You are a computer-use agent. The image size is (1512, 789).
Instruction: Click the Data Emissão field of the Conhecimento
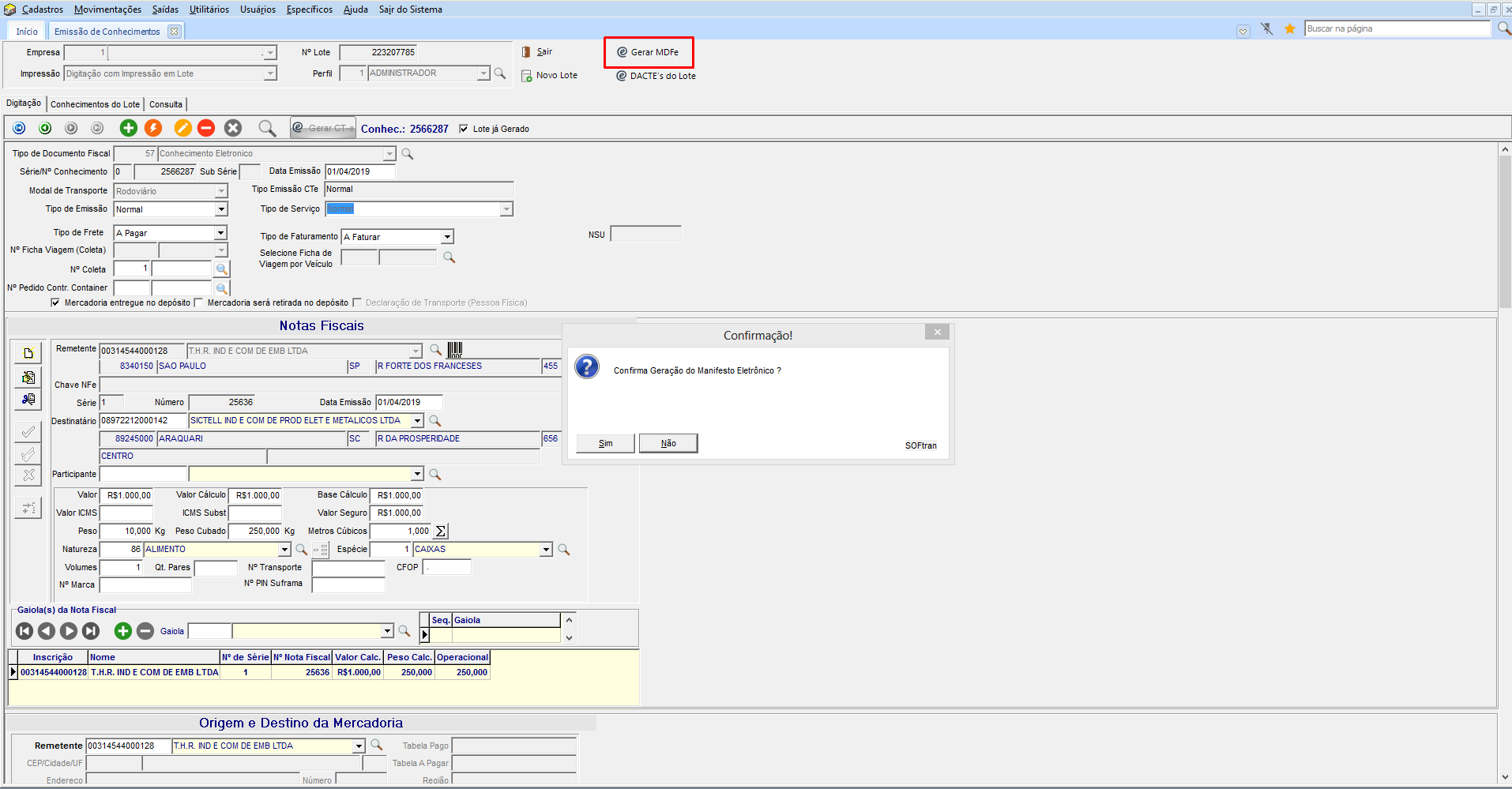pos(360,171)
